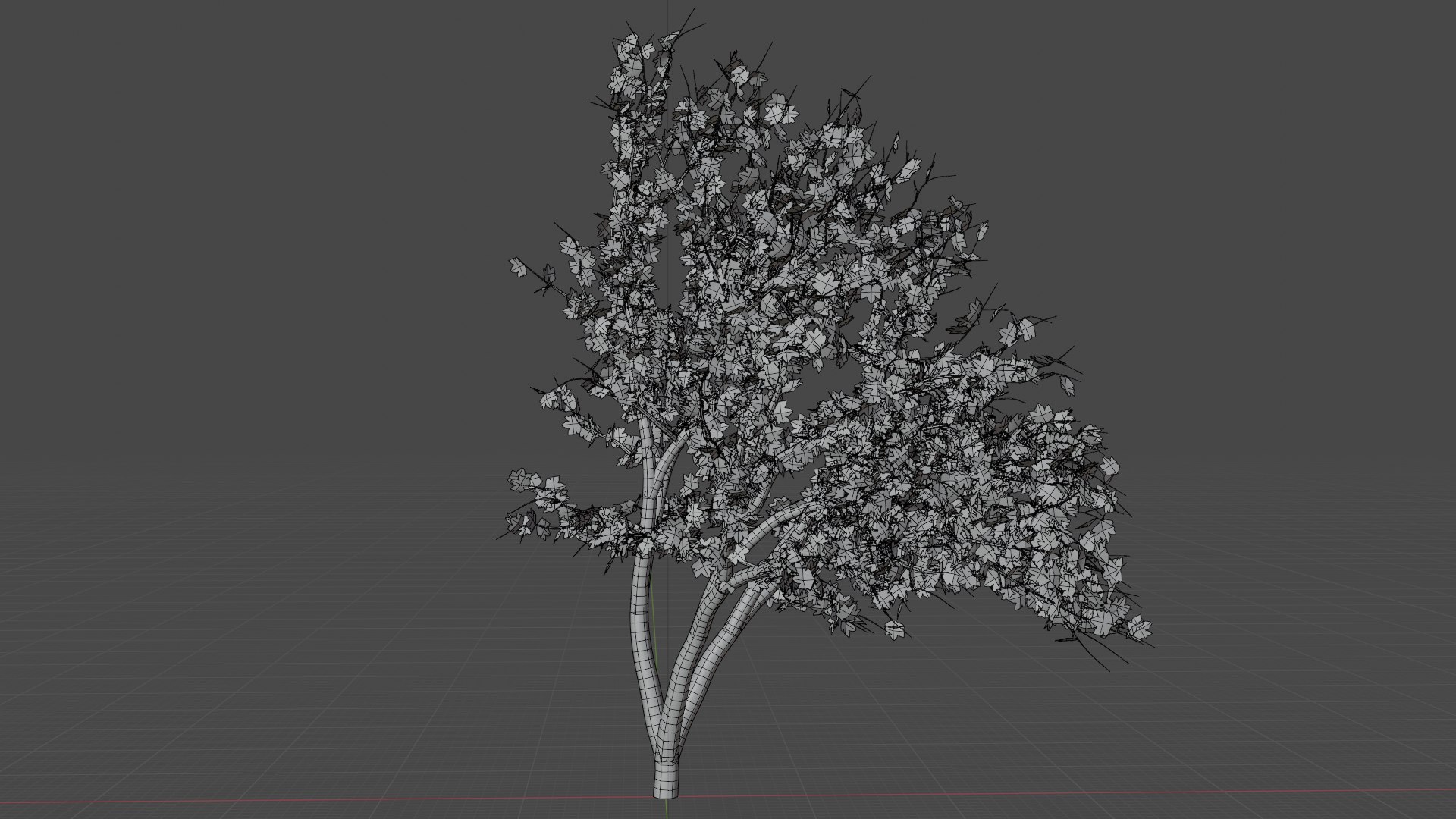Click the isolated leaf at far left of canopy
This screenshot has height=819, width=1456.
[x=519, y=266]
